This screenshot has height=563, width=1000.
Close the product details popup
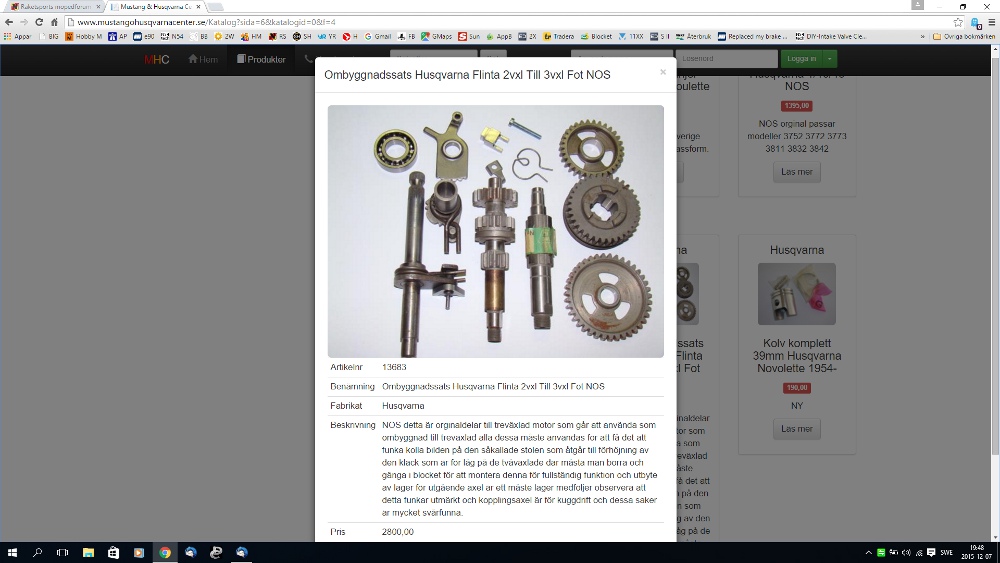click(663, 72)
